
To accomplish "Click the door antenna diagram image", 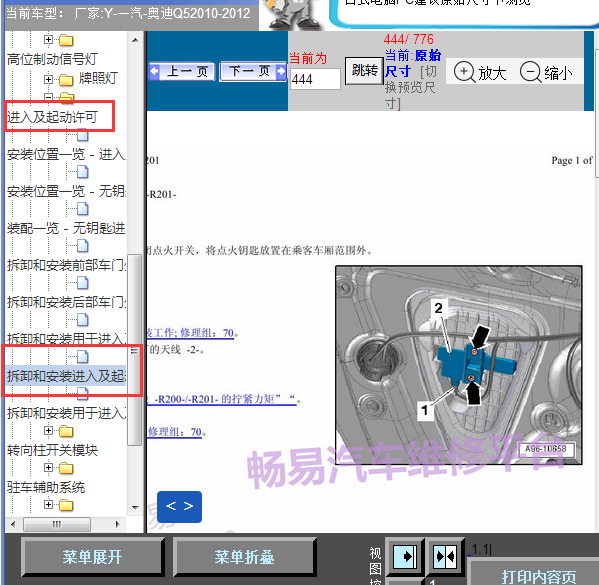I will click(459, 365).
